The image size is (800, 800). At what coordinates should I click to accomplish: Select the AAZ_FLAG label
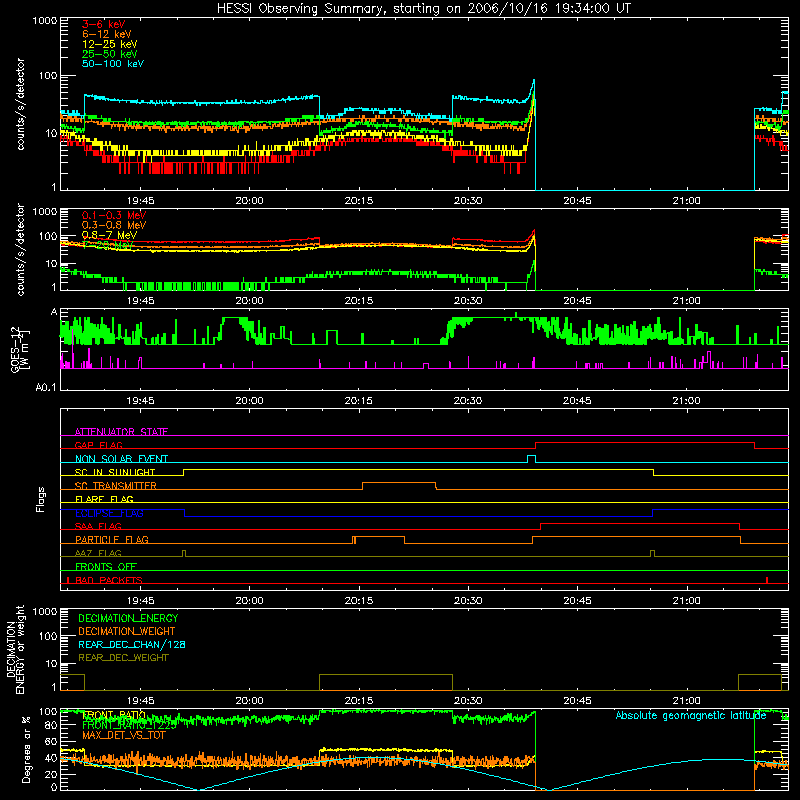pos(98,553)
